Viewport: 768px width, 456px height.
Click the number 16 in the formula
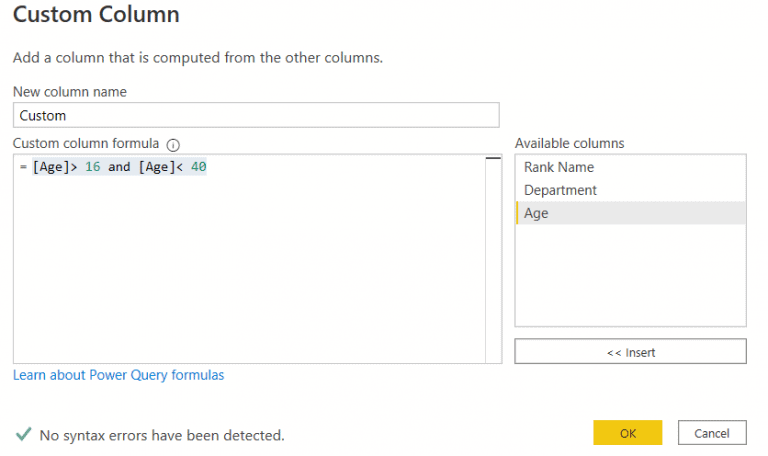pos(93,167)
